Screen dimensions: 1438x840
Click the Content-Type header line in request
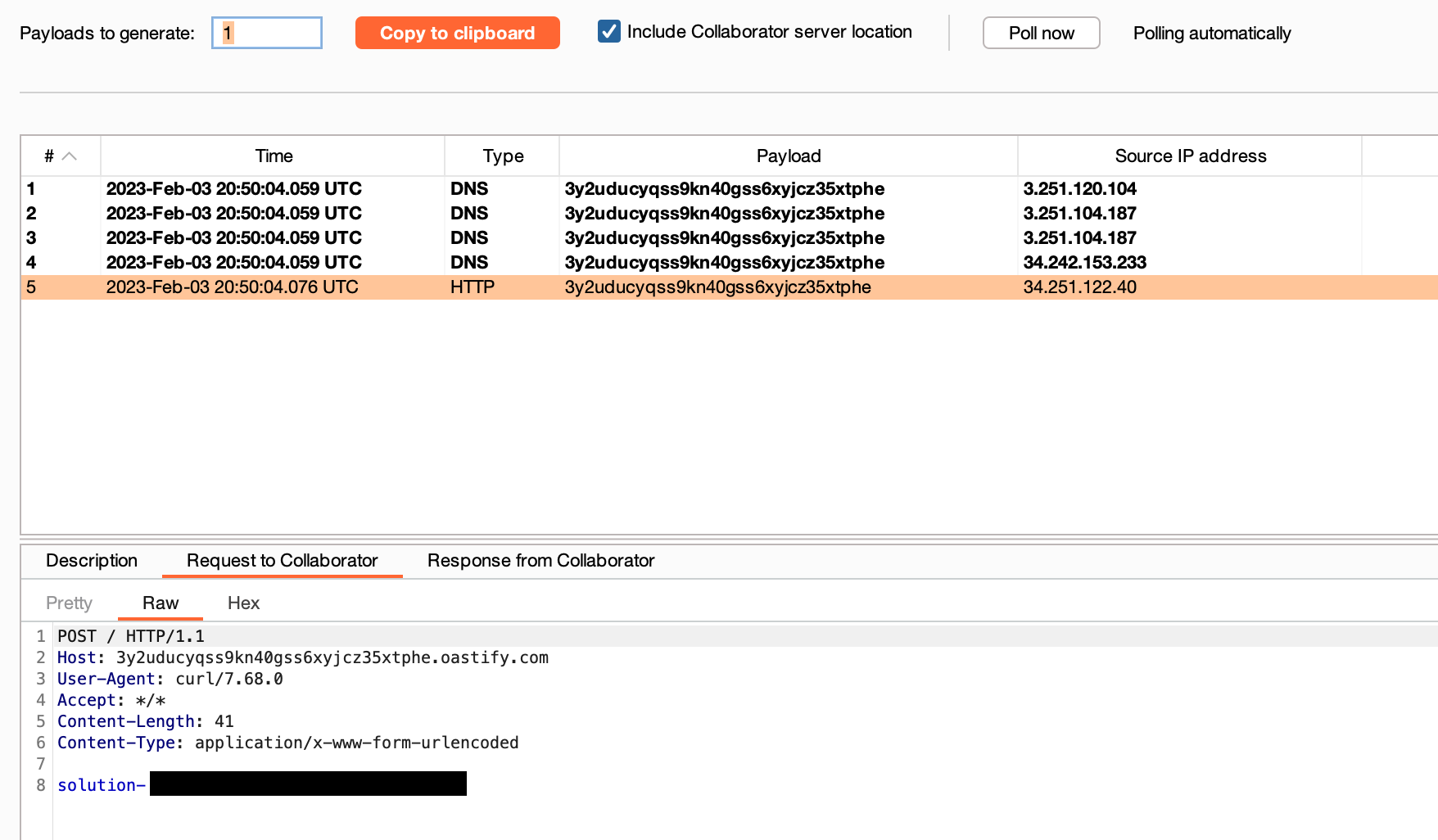tap(287, 743)
